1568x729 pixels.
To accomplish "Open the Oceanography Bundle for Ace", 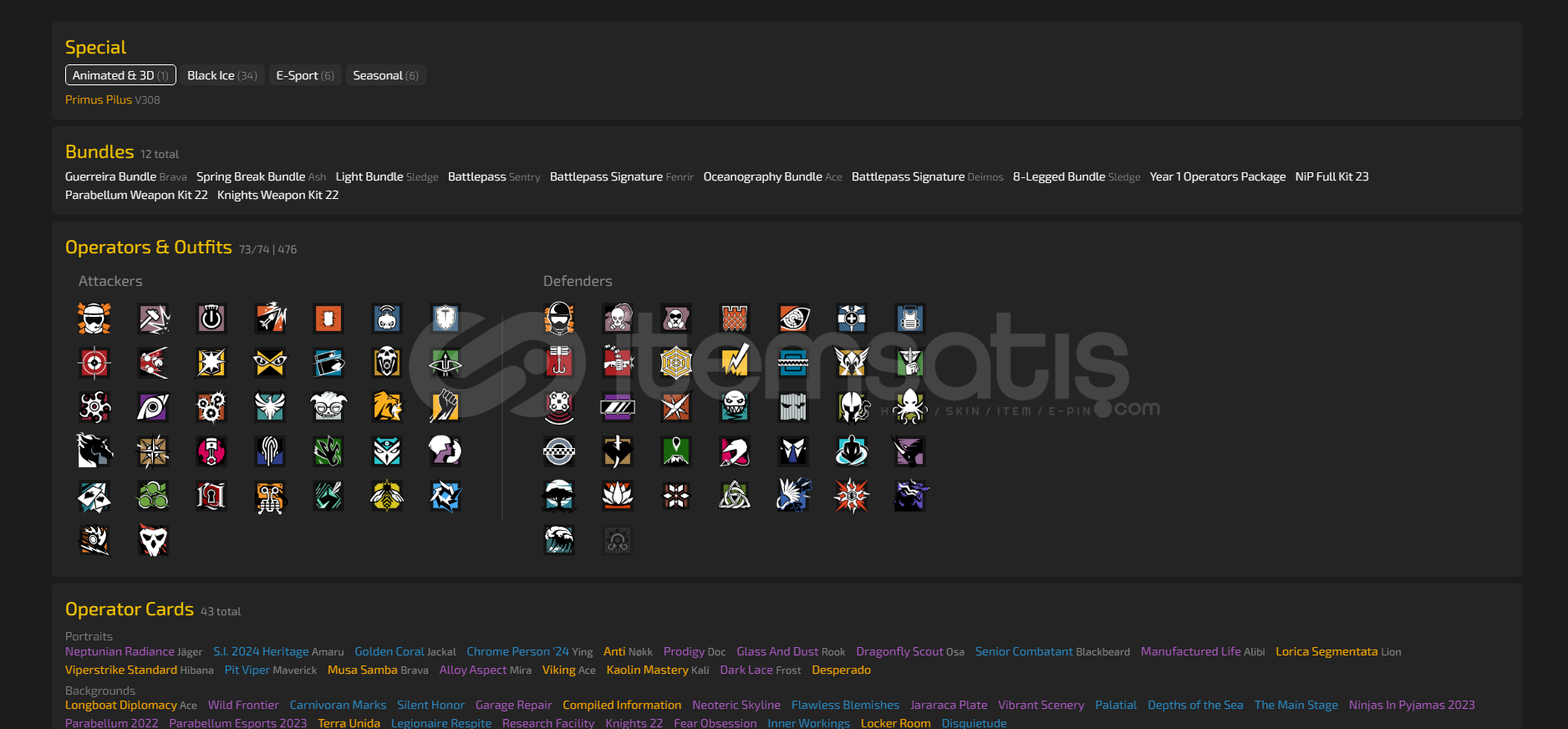I will [773, 176].
